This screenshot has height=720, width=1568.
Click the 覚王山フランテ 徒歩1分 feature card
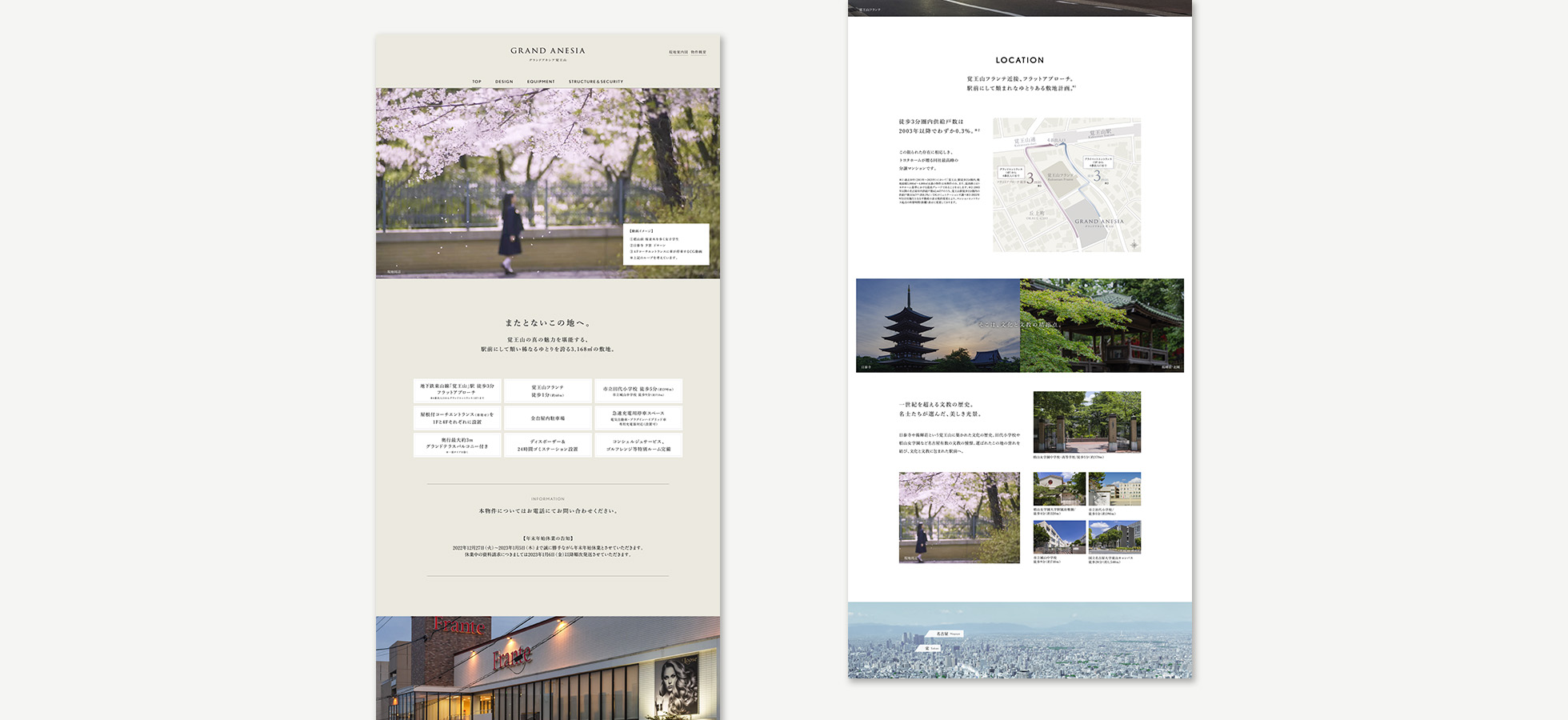click(548, 390)
